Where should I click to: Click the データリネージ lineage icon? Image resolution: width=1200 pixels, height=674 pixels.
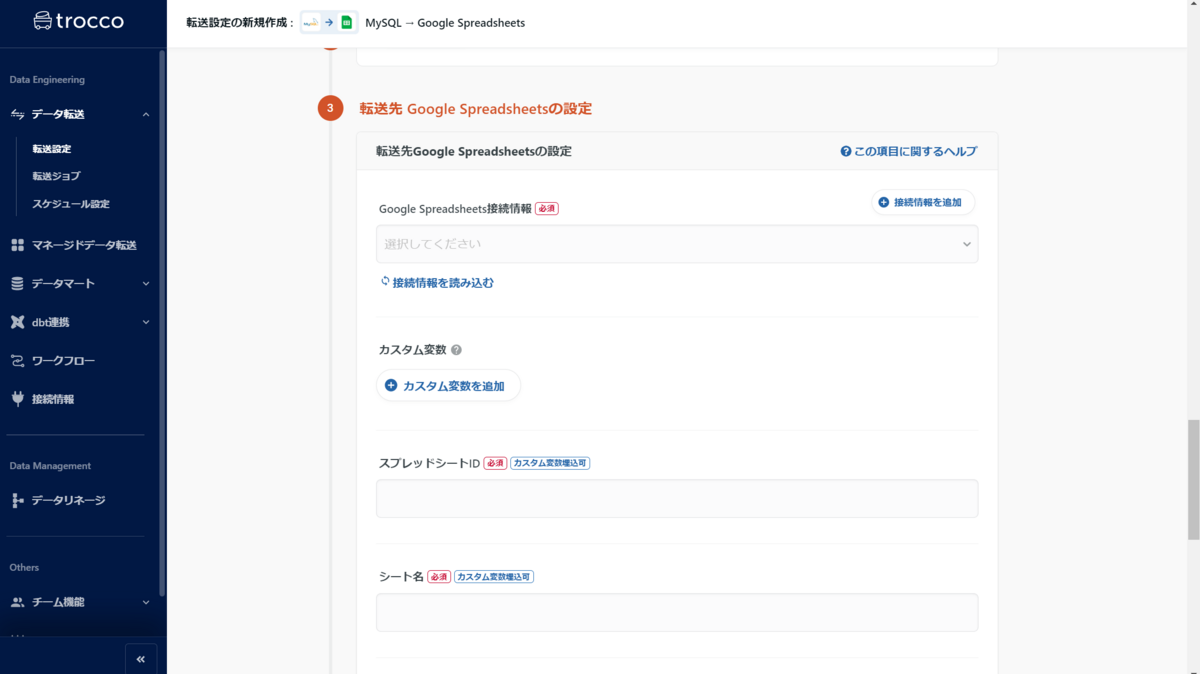[x=17, y=500]
